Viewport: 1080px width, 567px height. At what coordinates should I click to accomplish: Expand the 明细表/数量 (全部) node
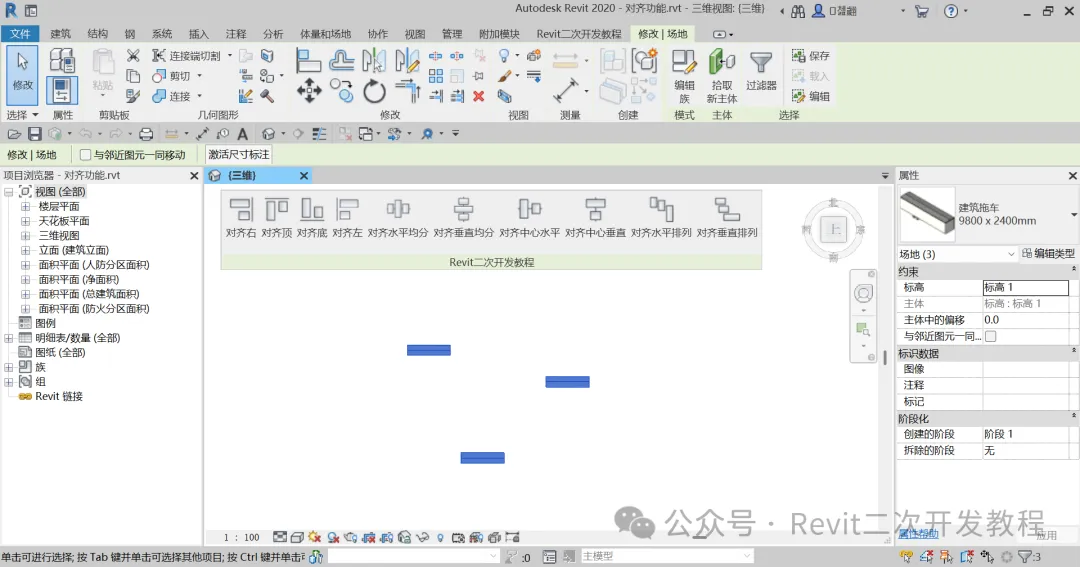click(8, 338)
